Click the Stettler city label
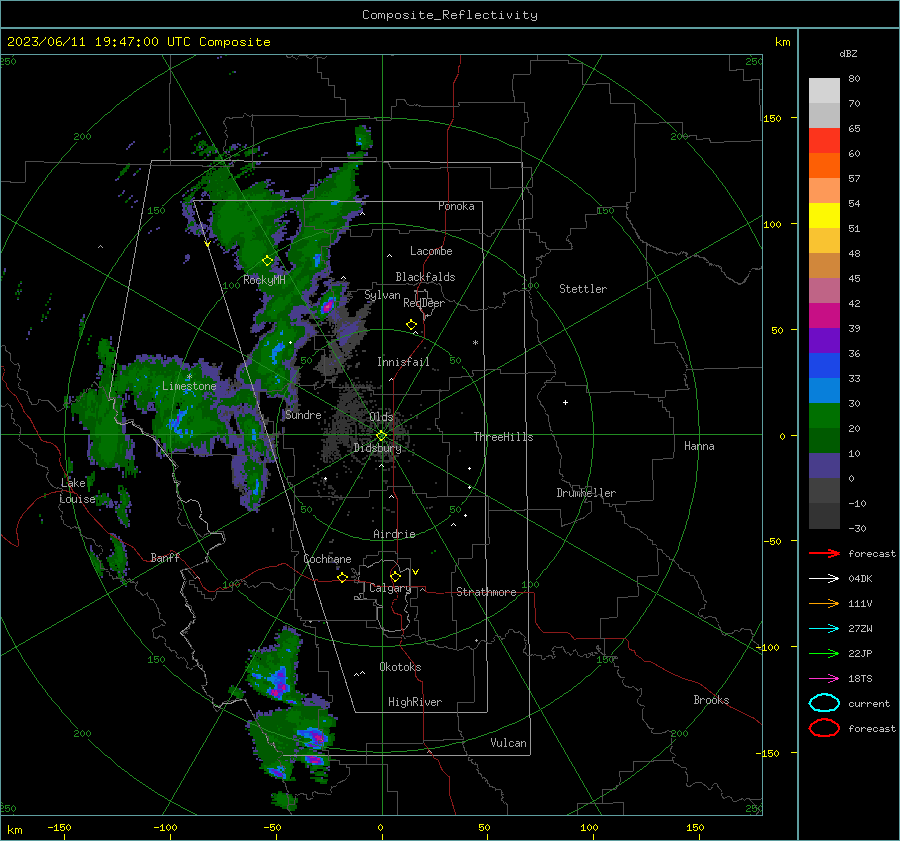The height and width of the screenshot is (841, 900). 583,289
